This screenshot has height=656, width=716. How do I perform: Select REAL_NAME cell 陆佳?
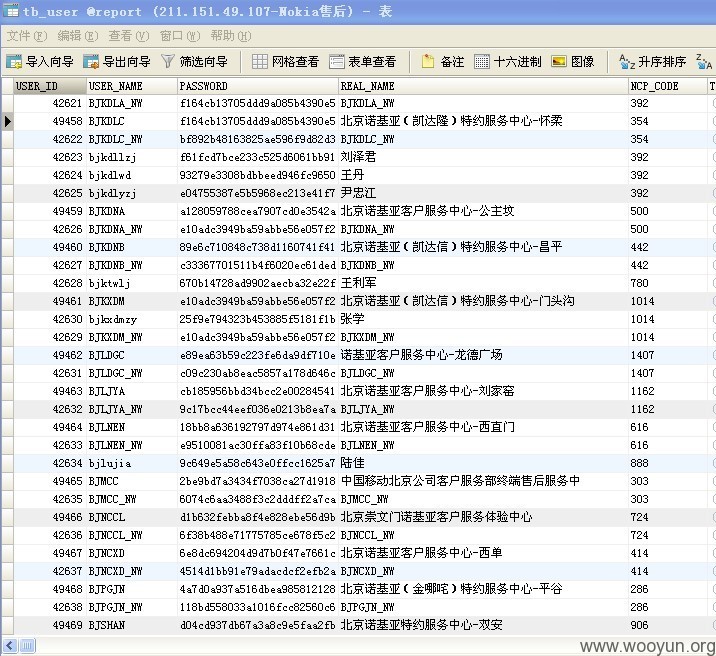point(483,463)
